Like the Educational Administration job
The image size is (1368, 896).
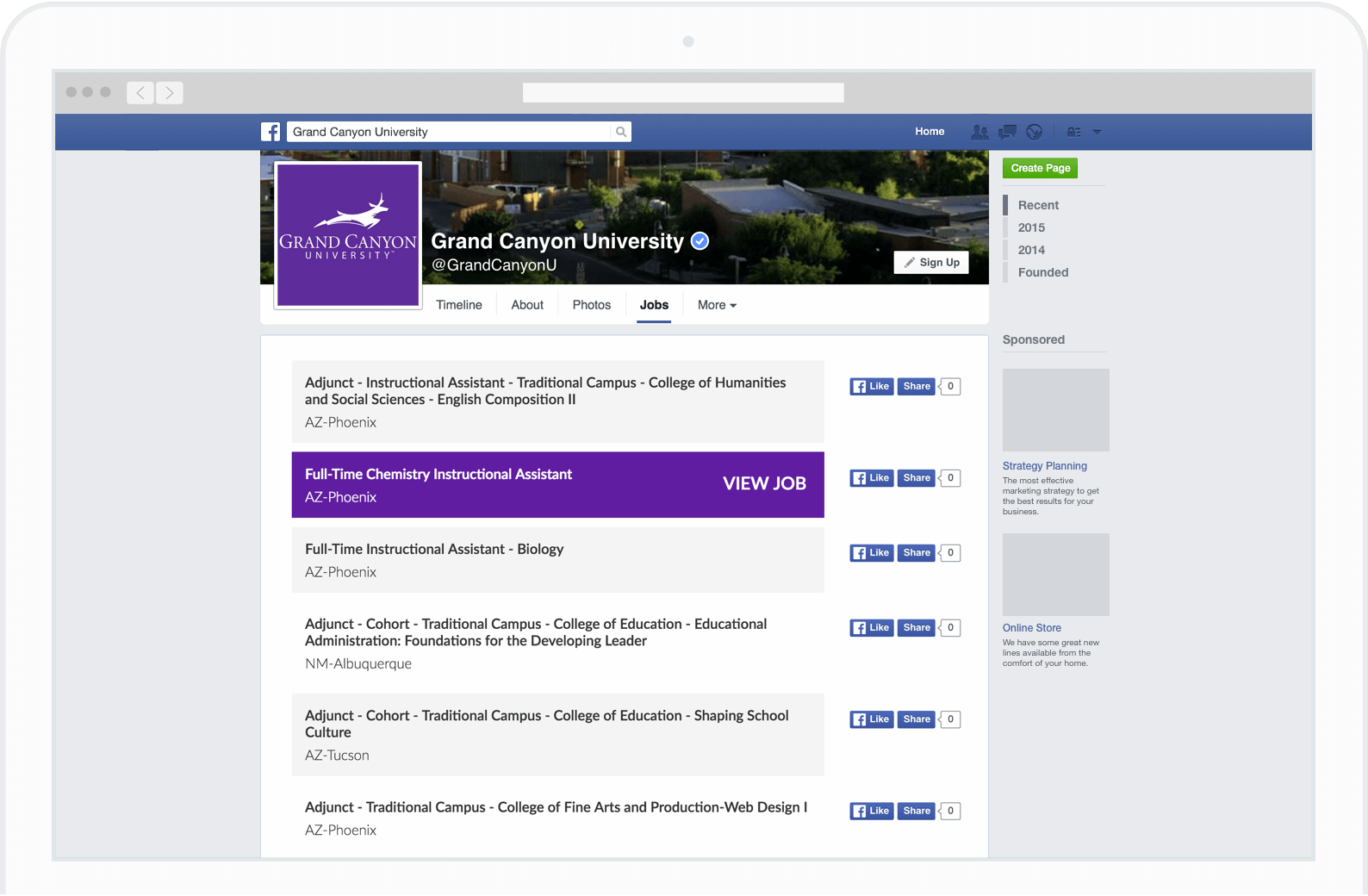click(x=871, y=628)
